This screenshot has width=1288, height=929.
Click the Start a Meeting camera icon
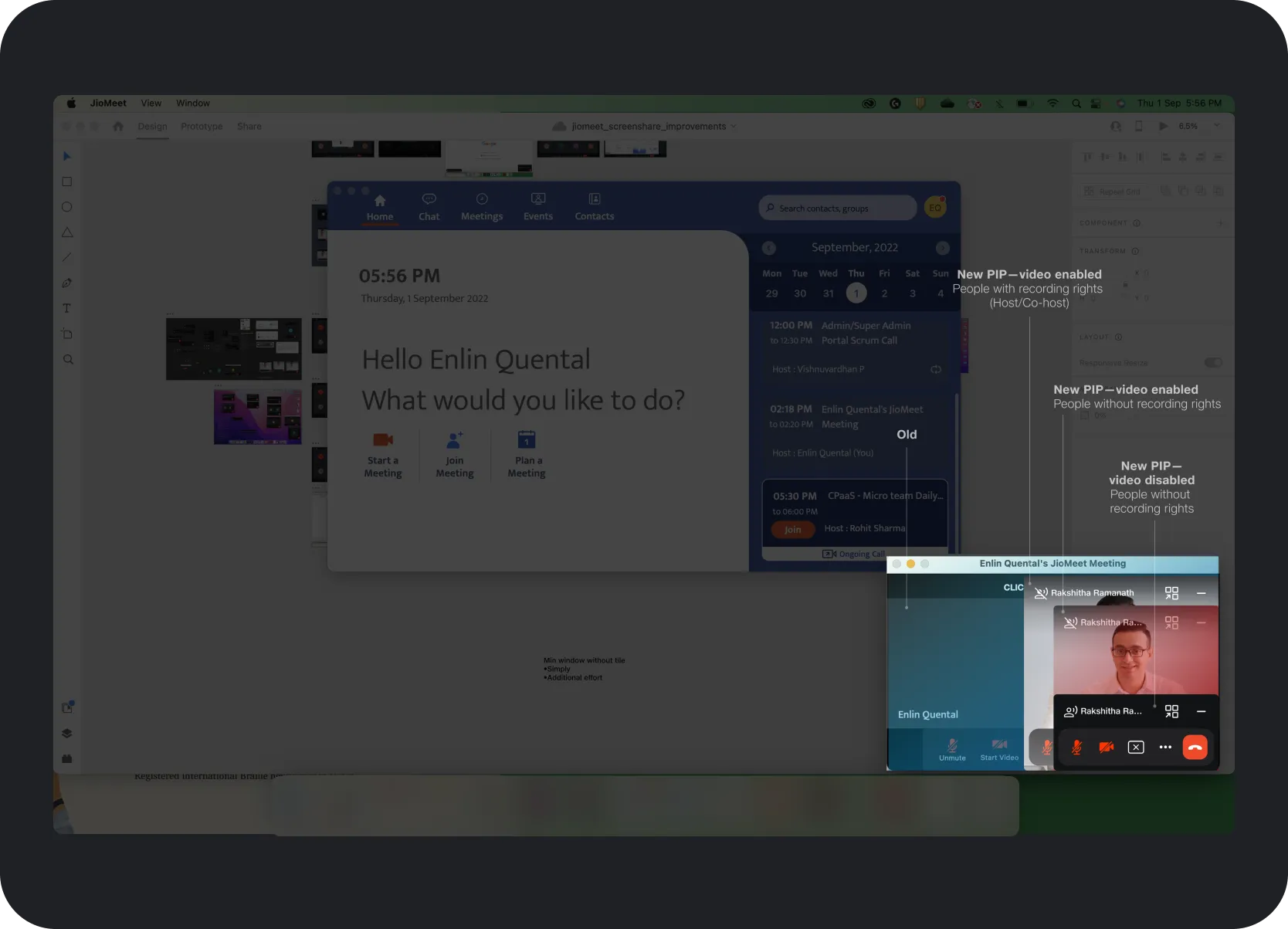click(x=383, y=439)
